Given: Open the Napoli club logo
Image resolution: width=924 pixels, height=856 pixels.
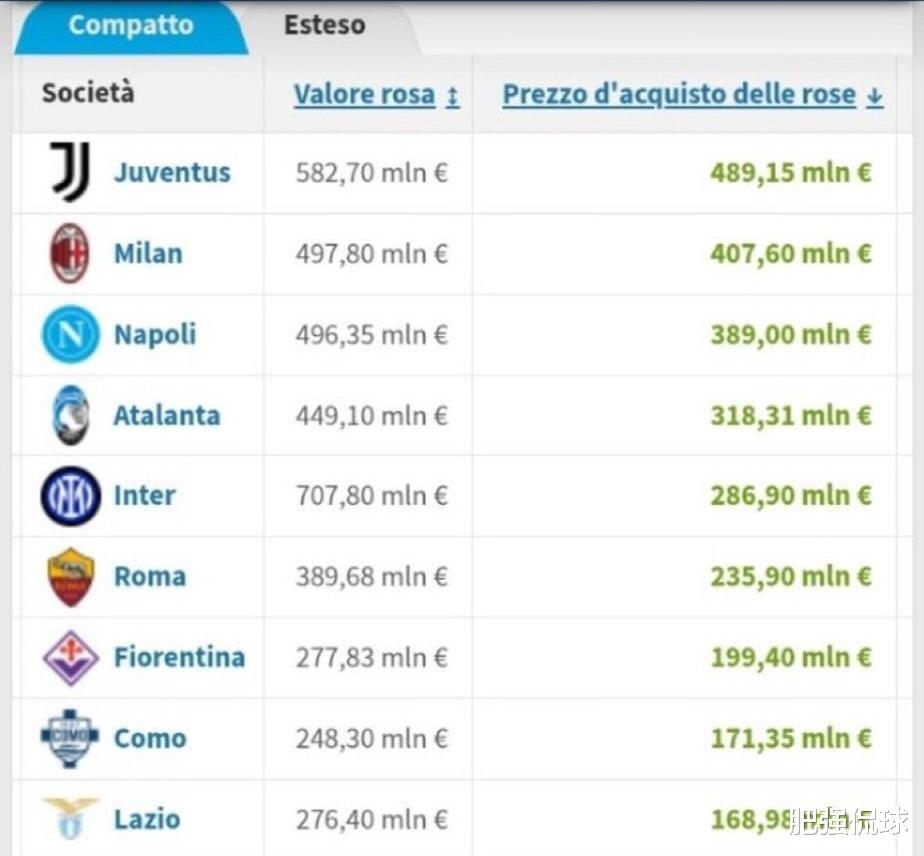Looking at the screenshot, I should click(70, 334).
